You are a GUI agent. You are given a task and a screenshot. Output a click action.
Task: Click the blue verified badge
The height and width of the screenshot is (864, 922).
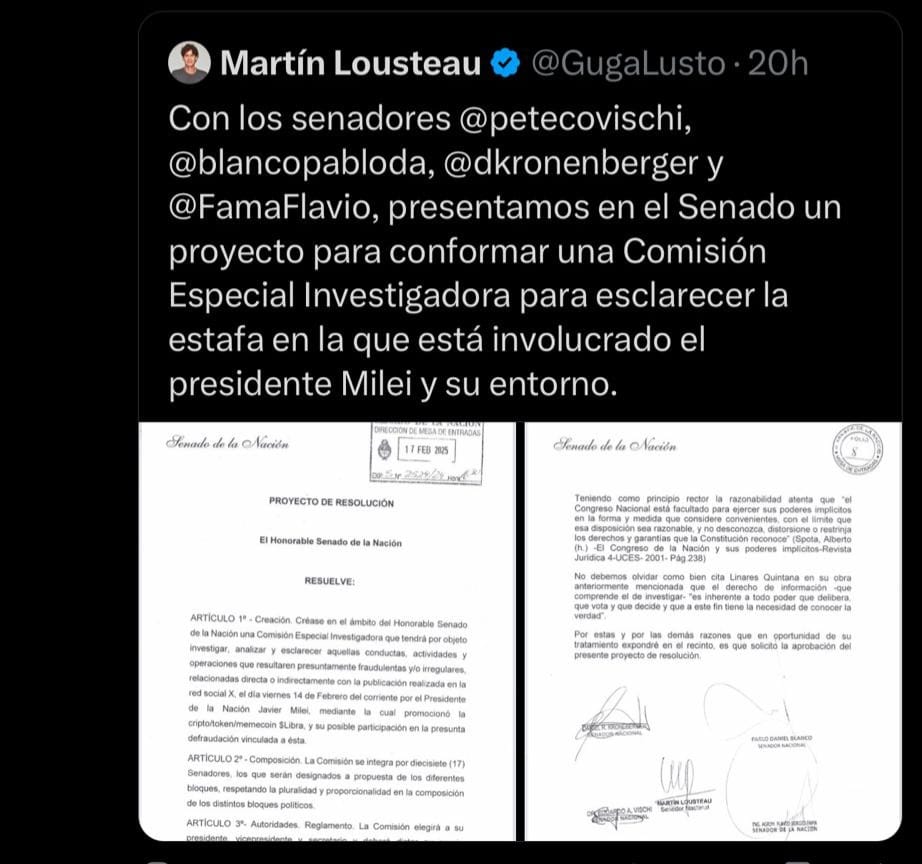506,64
